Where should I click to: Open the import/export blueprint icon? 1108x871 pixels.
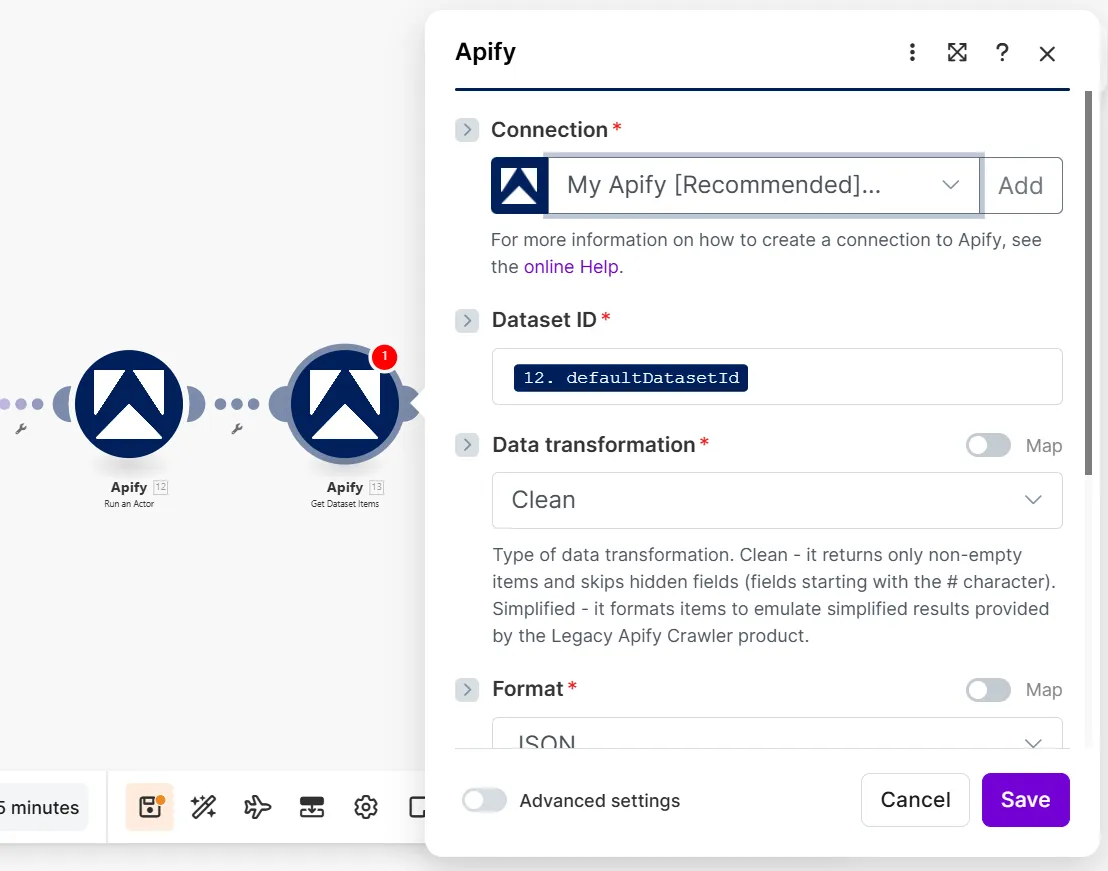[x=311, y=807]
